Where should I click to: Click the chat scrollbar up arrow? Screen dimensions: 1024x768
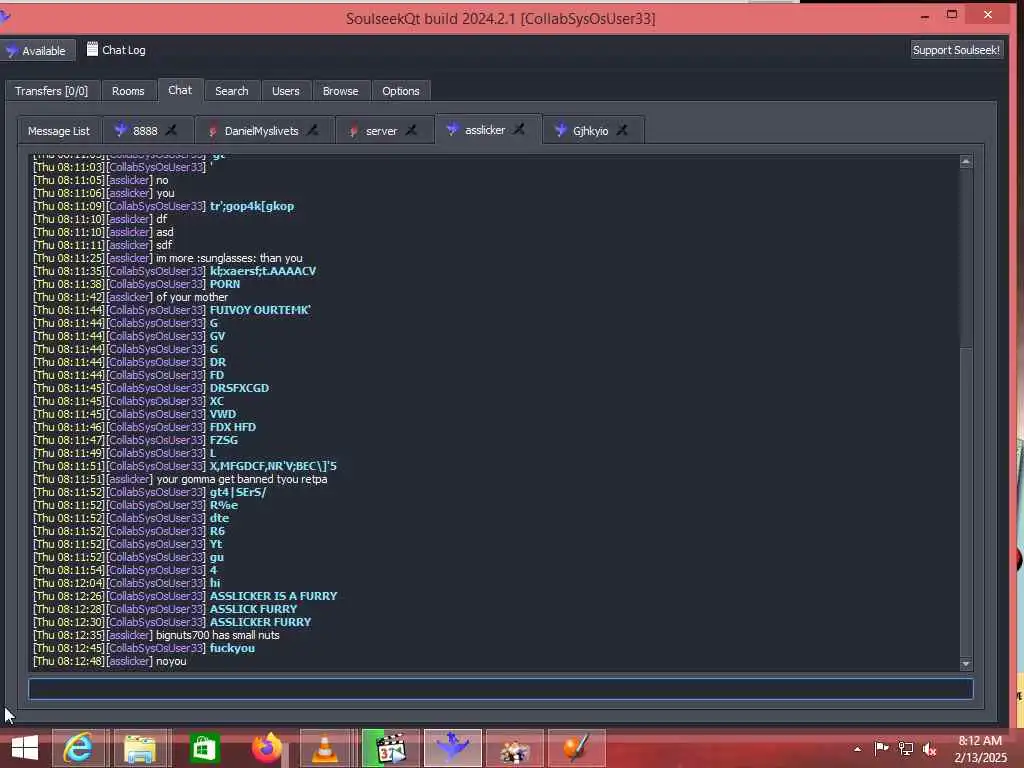(x=966, y=161)
